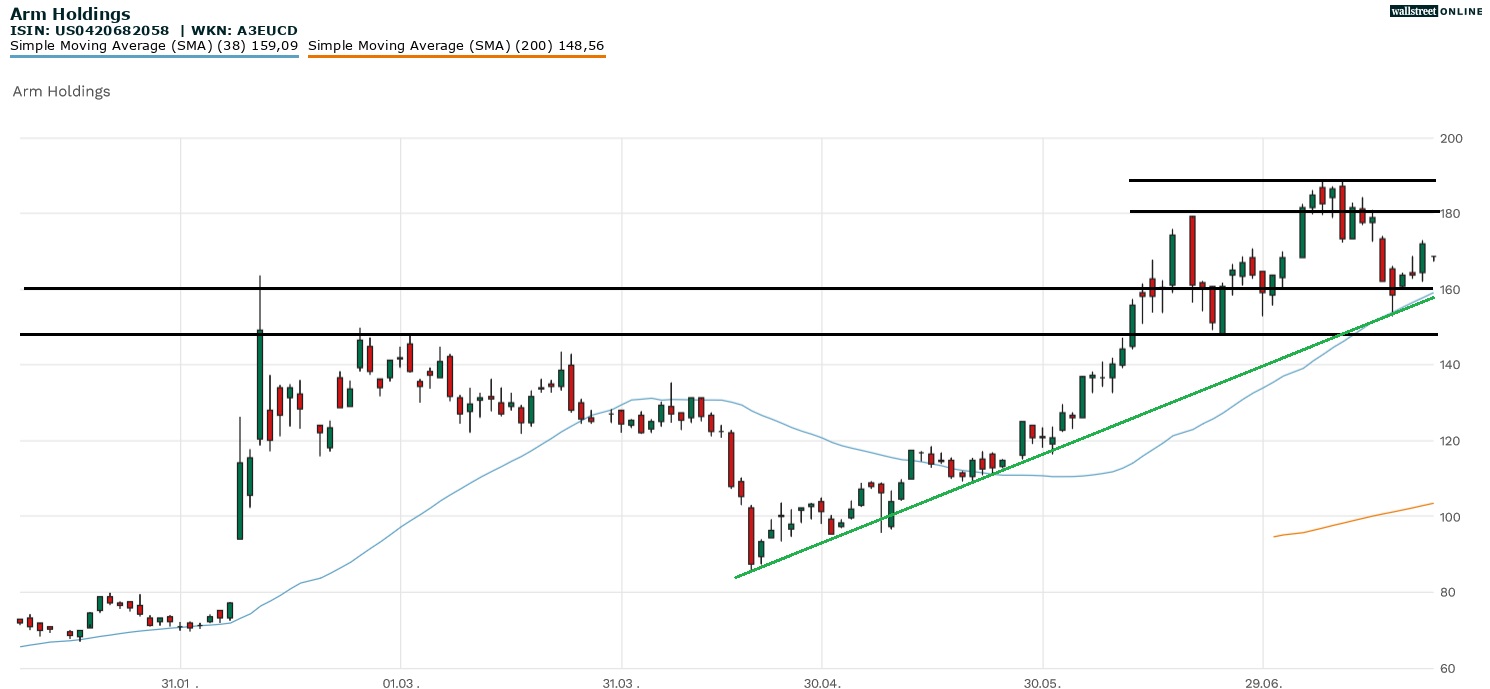Select the 01.03. date on the x-axis
This screenshot has height=689, width=1490.
(401, 683)
